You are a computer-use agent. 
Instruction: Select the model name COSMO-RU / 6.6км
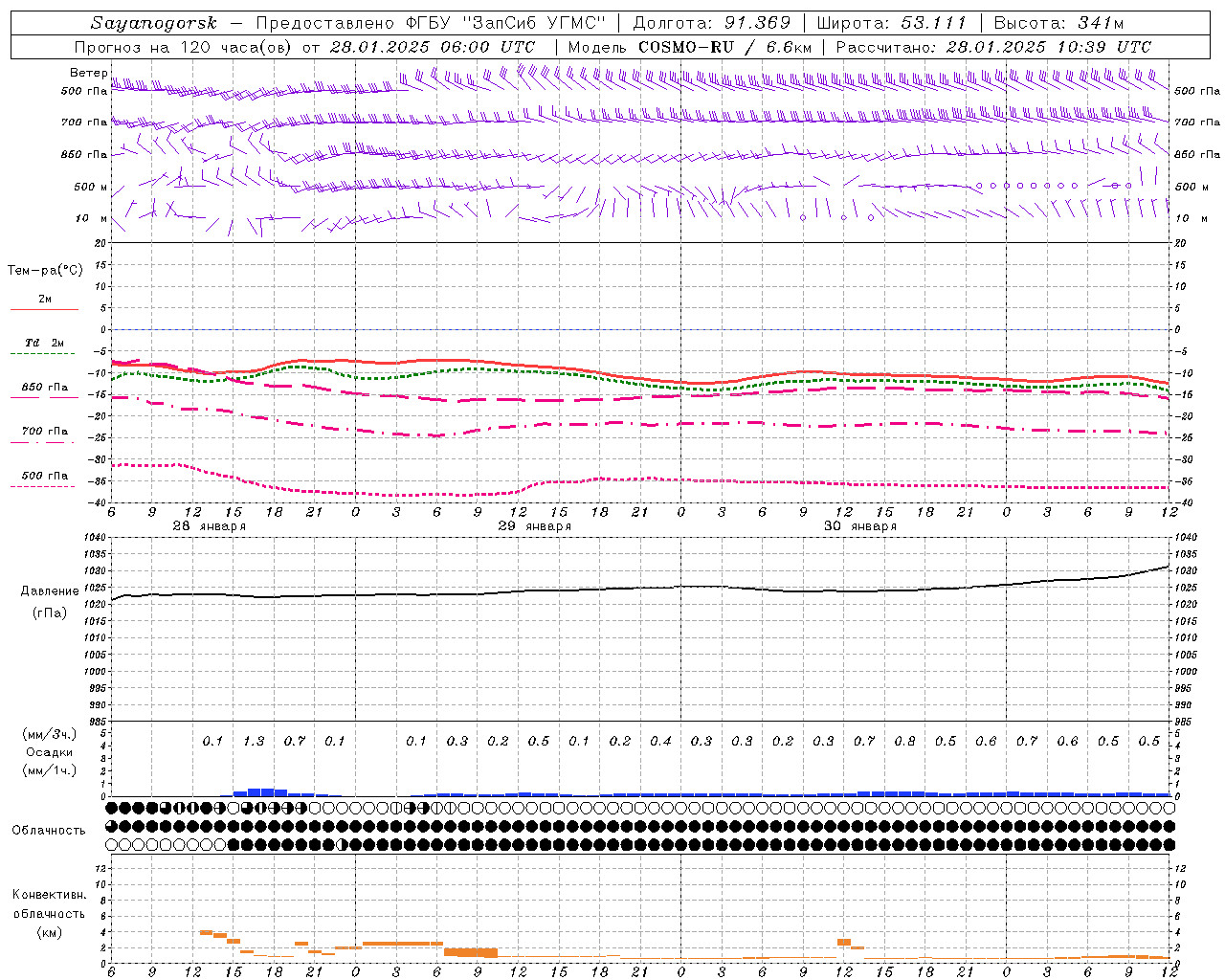(x=726, y=47)
